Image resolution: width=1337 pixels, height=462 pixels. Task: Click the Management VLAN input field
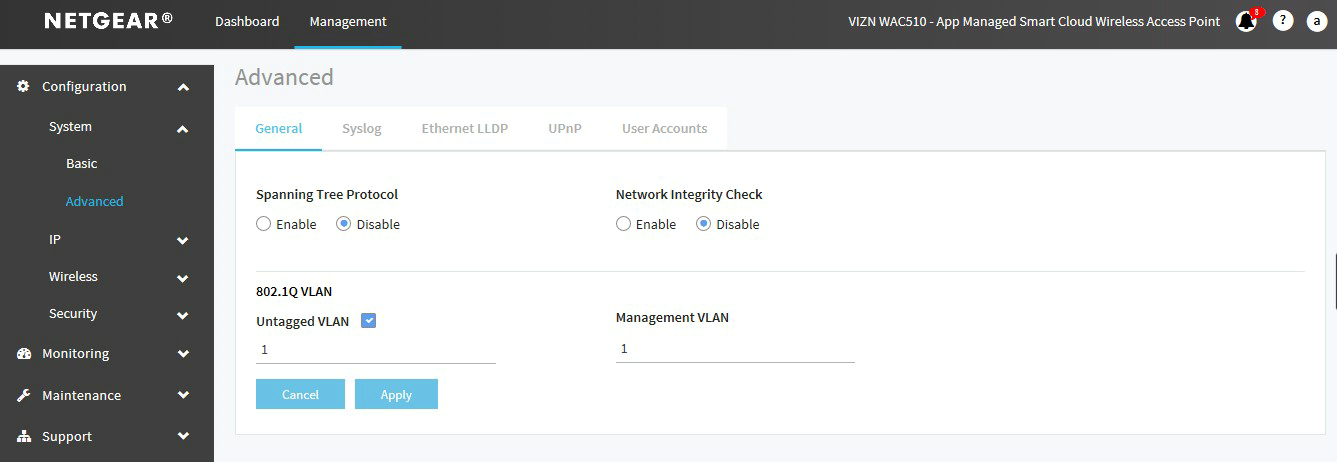[x=735, y=349]
